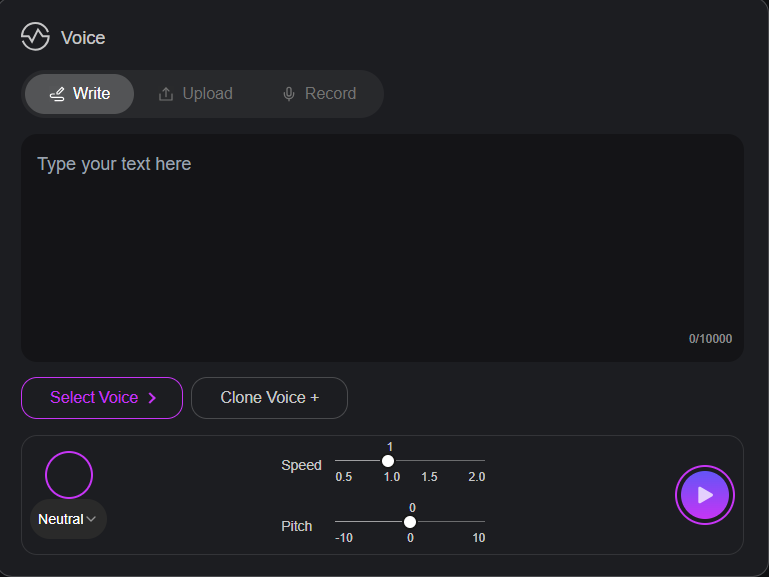Click the Type your text here field
The height and width of the screenshot is (577, 769).
click(383, 248)
